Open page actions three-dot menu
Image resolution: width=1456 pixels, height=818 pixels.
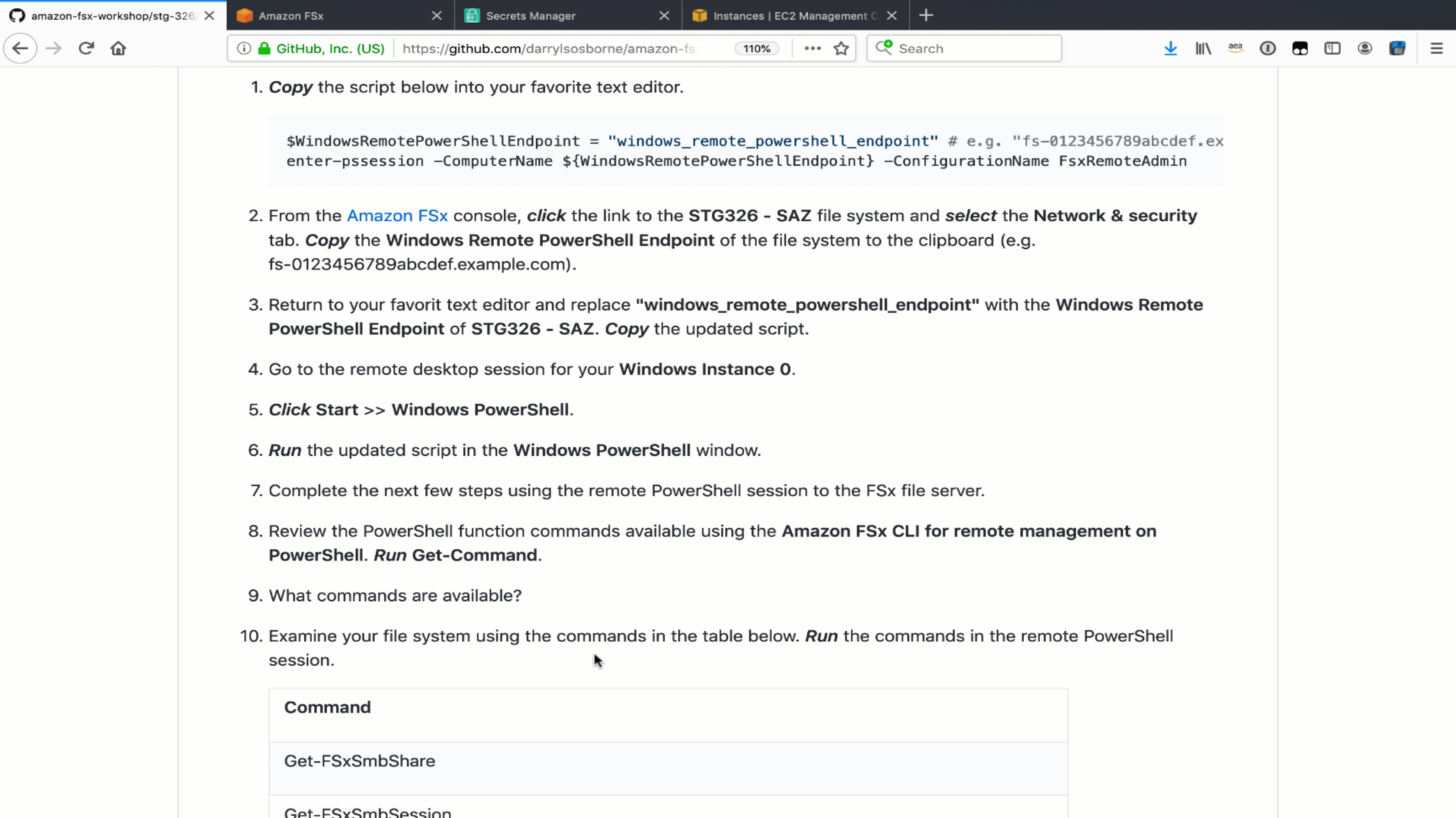click(812, 49)
